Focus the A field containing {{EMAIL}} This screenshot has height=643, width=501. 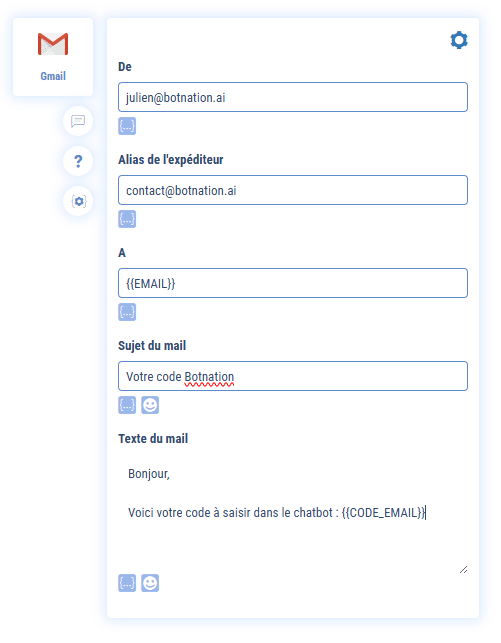tap(293, 283)
